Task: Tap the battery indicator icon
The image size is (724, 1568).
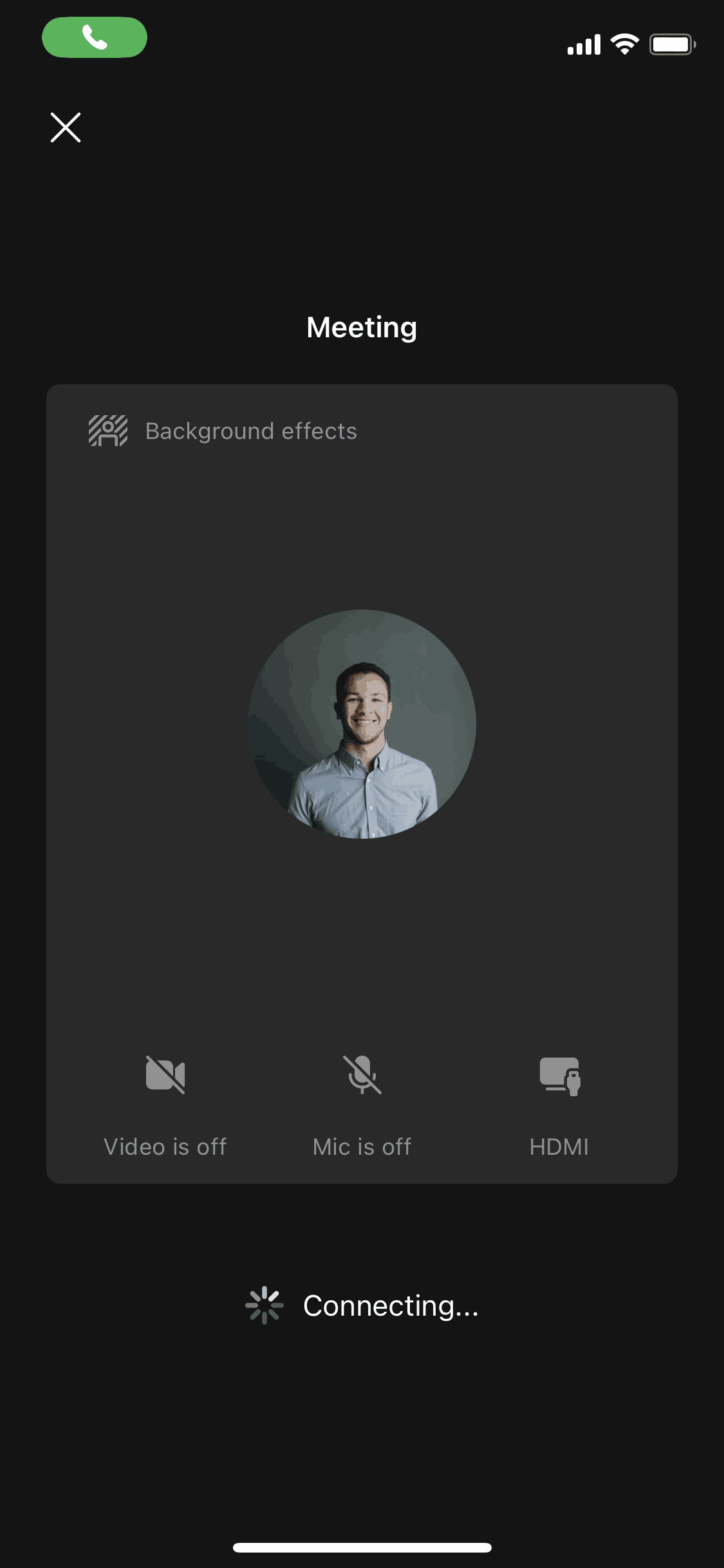Action: (672, 44)
